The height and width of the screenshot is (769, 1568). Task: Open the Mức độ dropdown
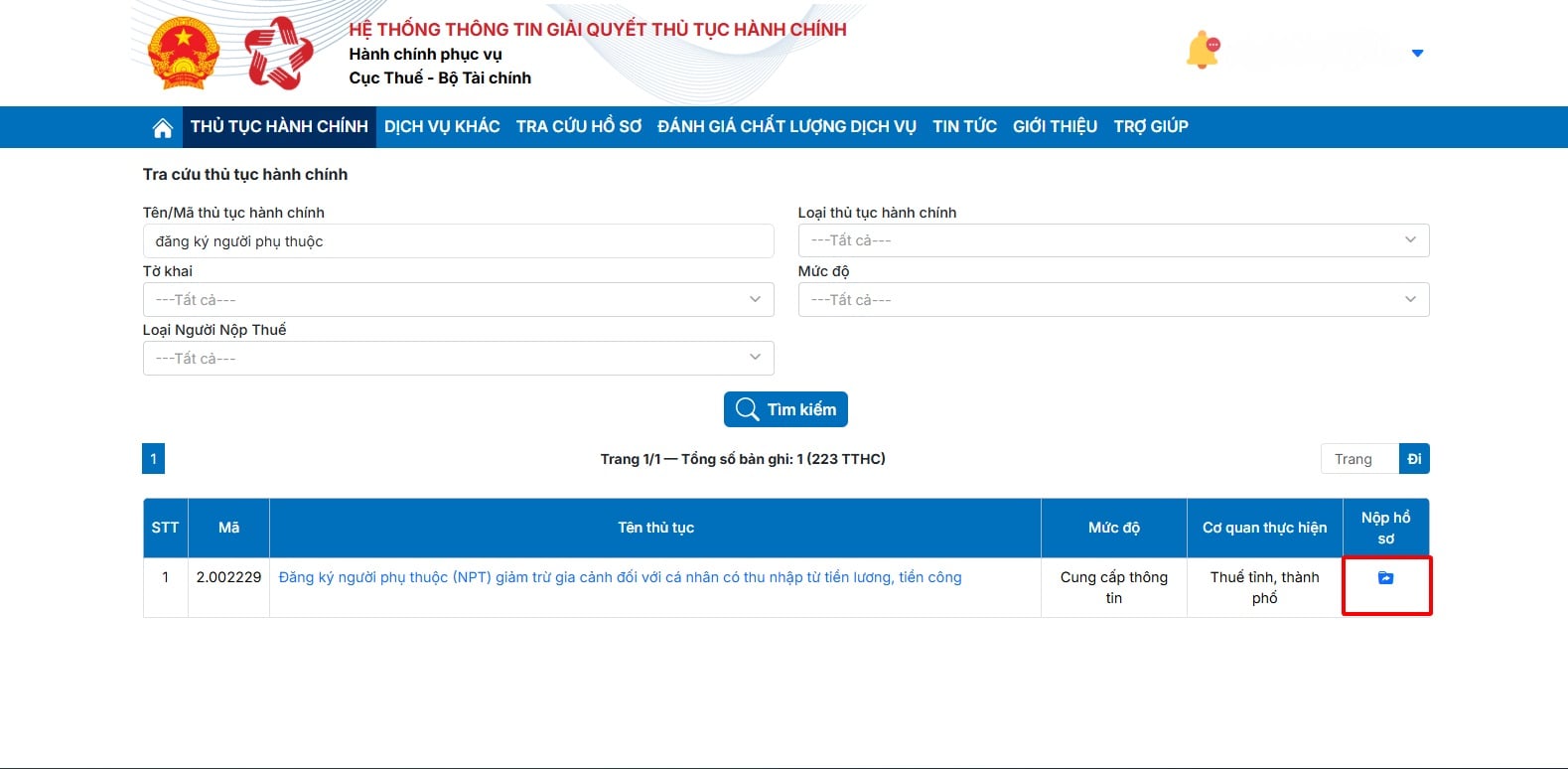[x=1112, y=300]
